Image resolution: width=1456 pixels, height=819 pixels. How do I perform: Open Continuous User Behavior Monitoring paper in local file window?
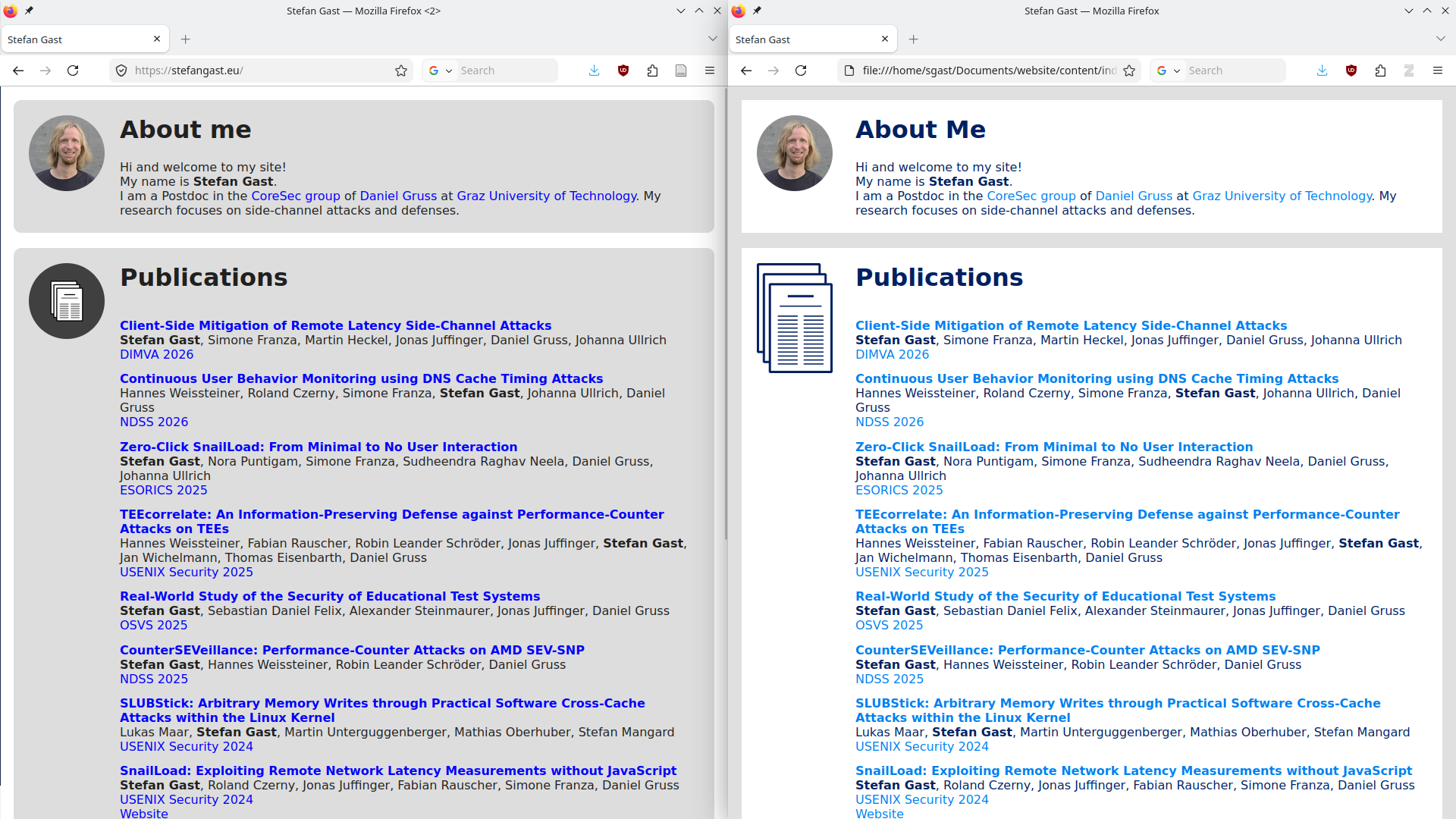point(1097,378)
